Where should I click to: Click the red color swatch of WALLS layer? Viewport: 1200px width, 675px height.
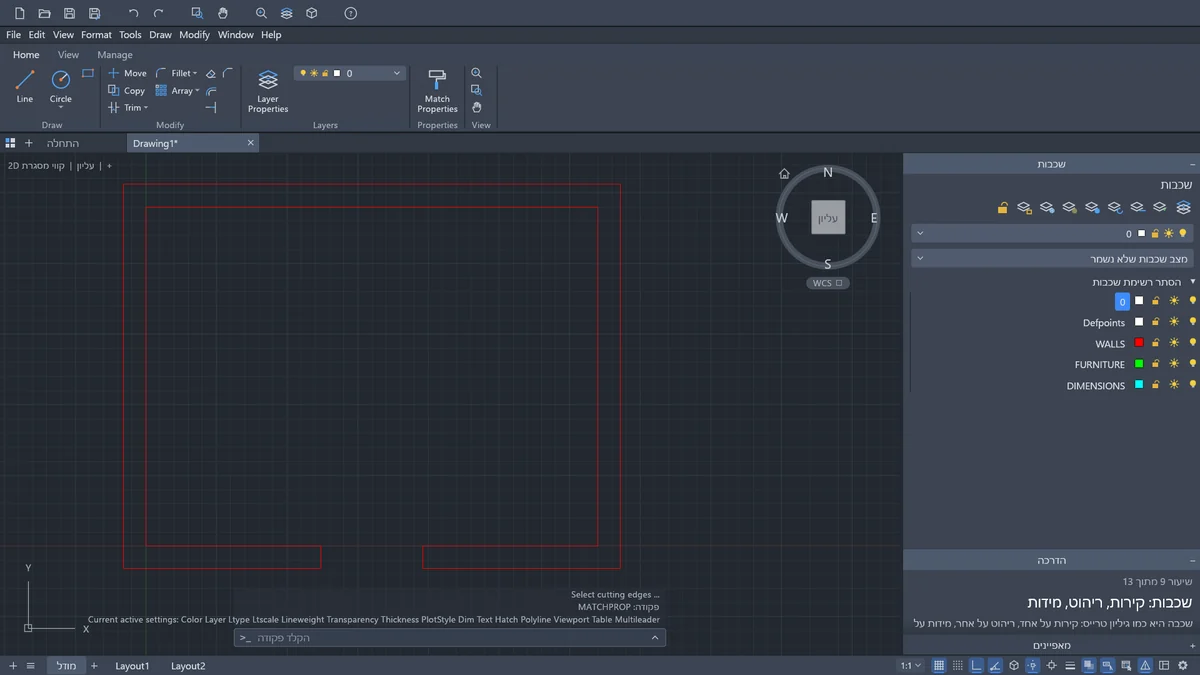(1138, 343)
